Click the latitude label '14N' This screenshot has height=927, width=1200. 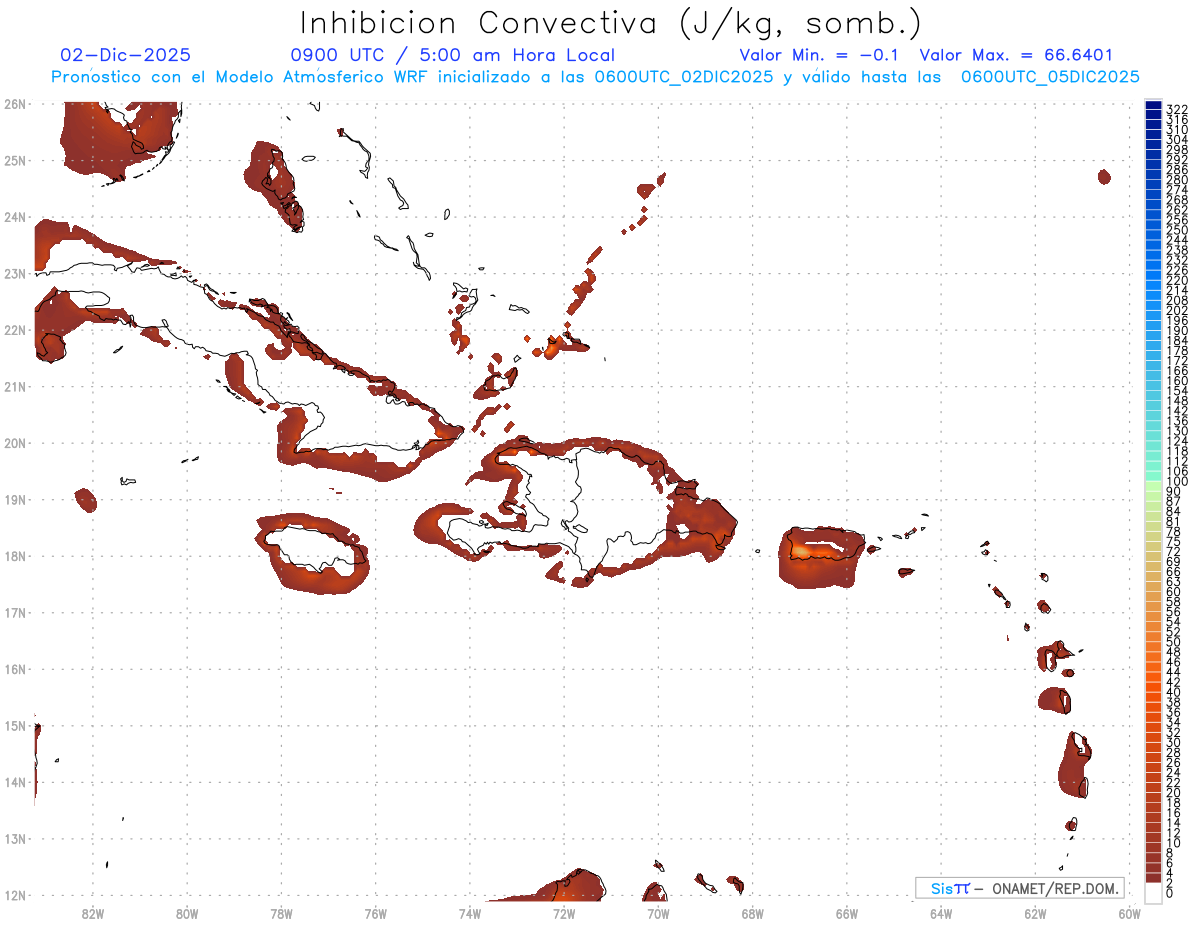pyautogui.click(x=14, y=782)
